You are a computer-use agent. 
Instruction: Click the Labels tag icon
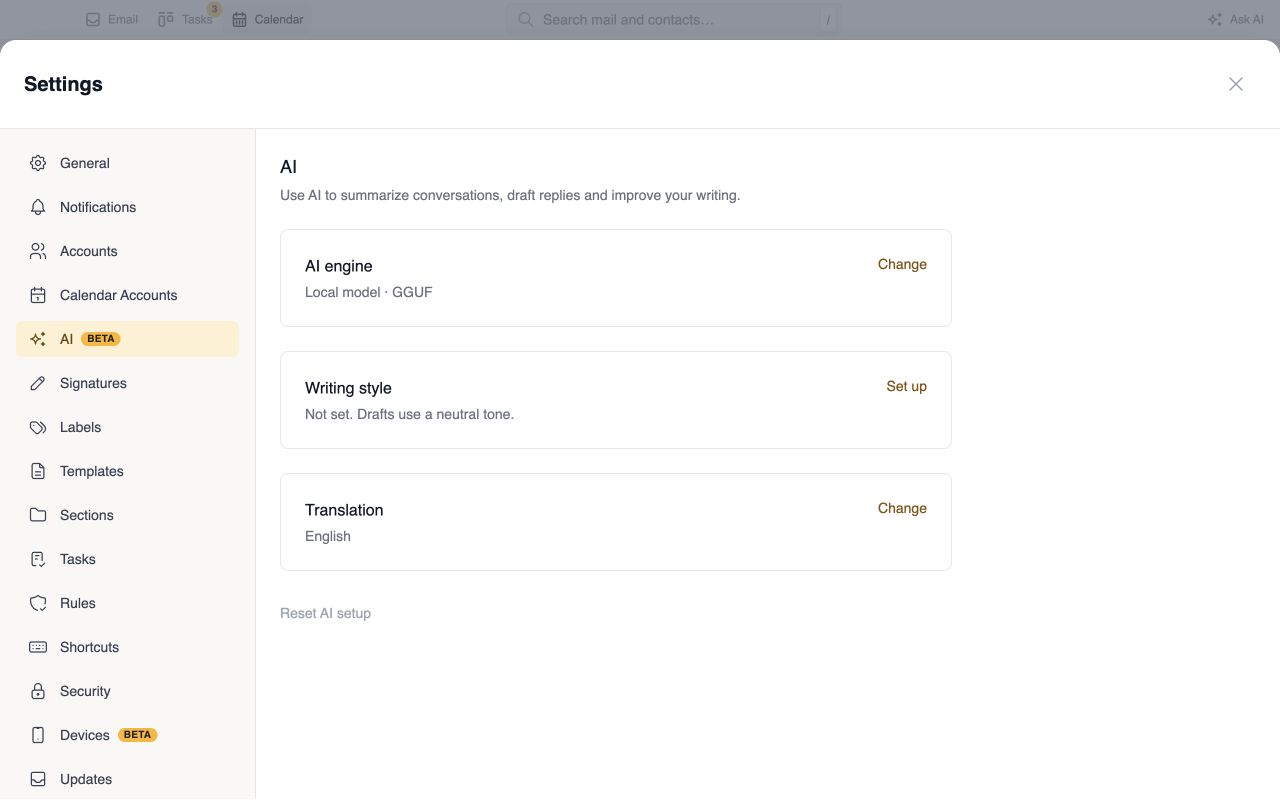(x=38, y=427)
